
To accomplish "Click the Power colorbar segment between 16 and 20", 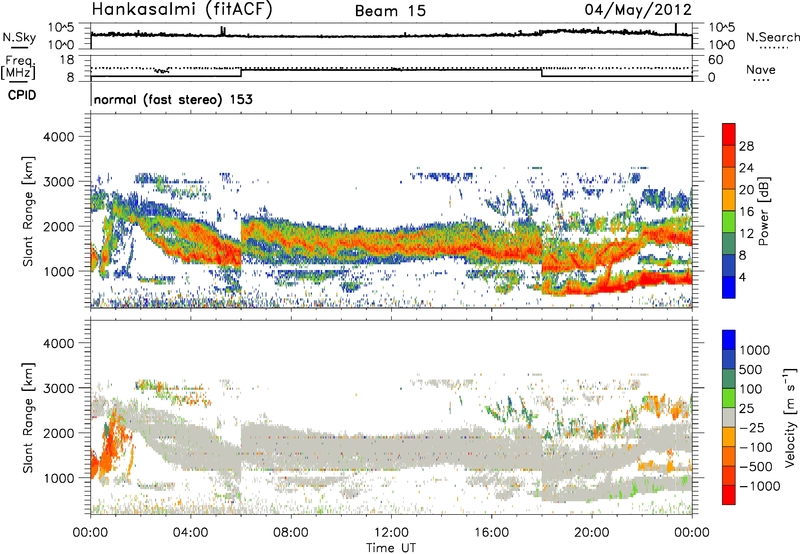I will (729, 199).
